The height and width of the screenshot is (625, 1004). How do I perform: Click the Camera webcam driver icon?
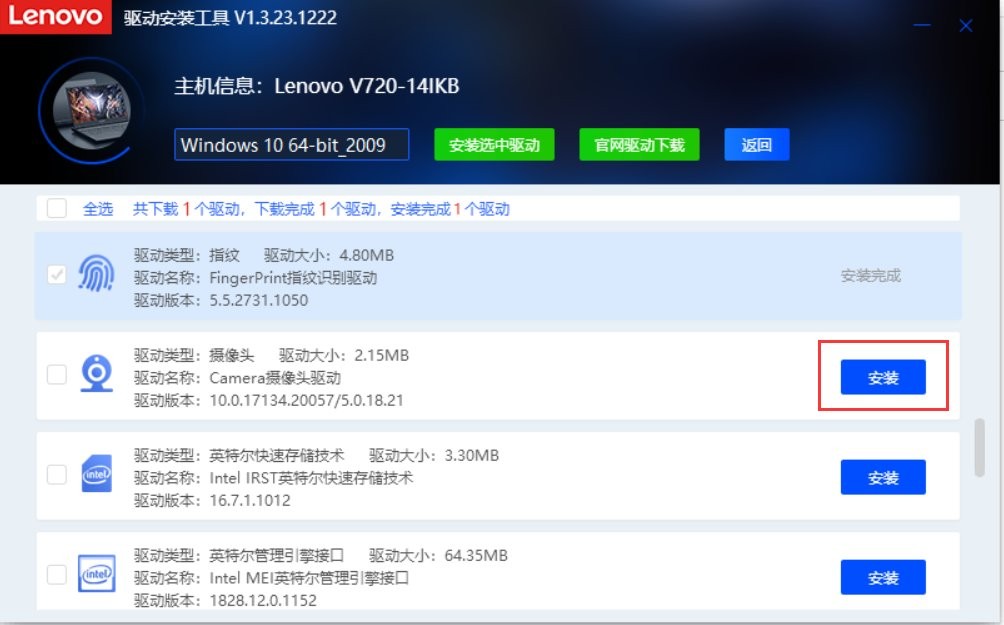(x=97, y=373)
